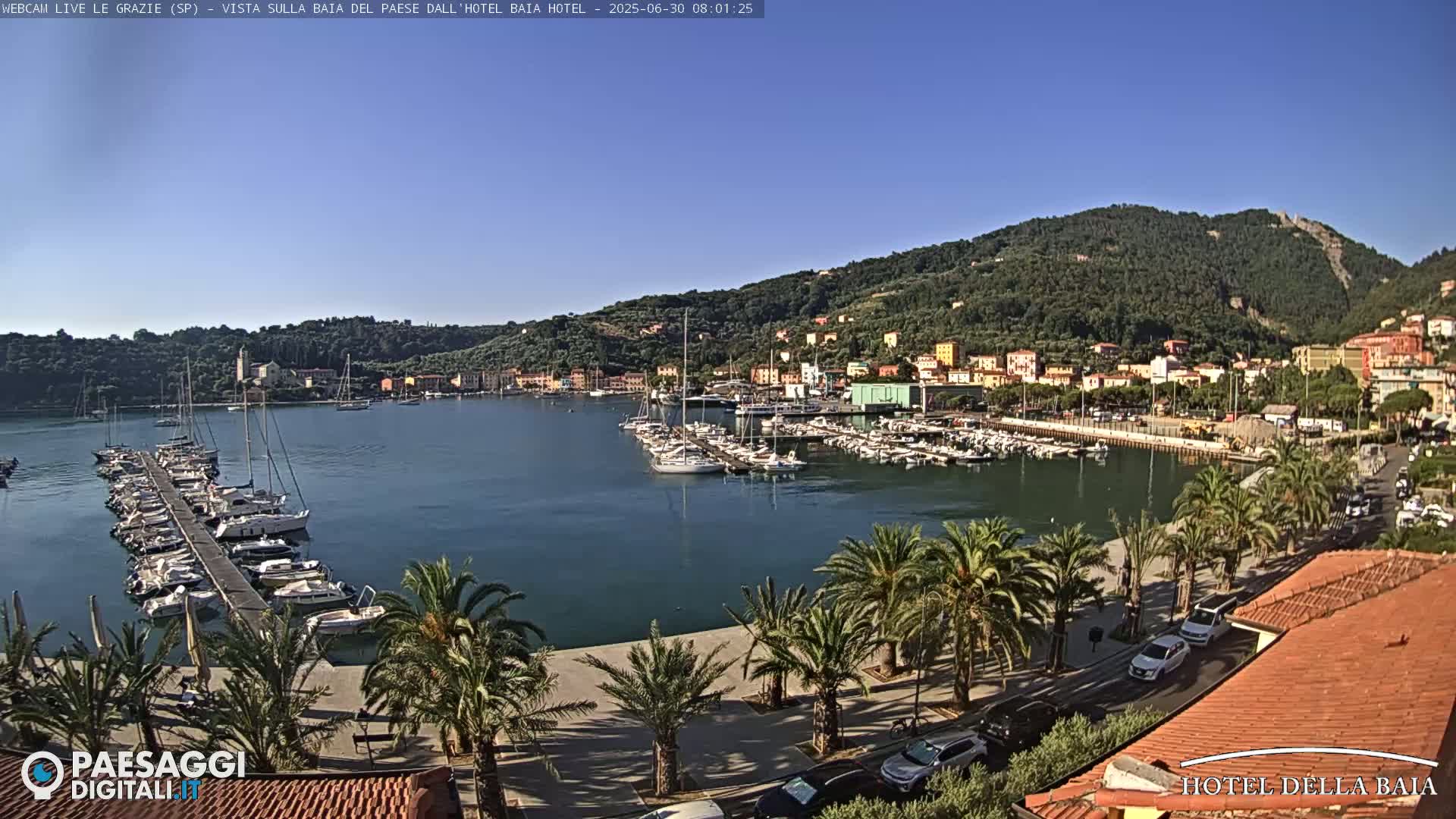Click the webcam title and timestamp caption
1456x819 pixels.
(x=378, y=8)
